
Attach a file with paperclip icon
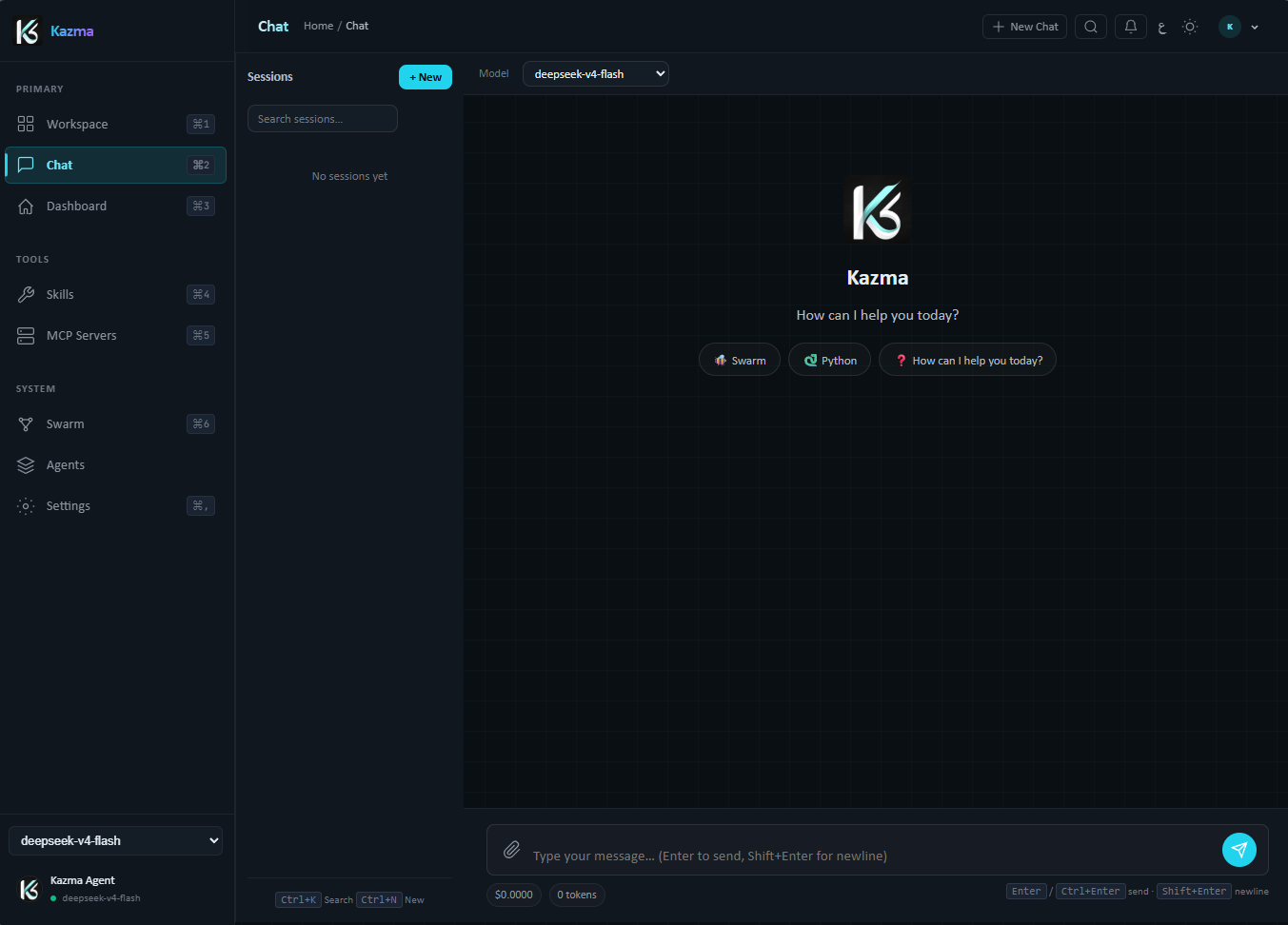tap(511, 849)
